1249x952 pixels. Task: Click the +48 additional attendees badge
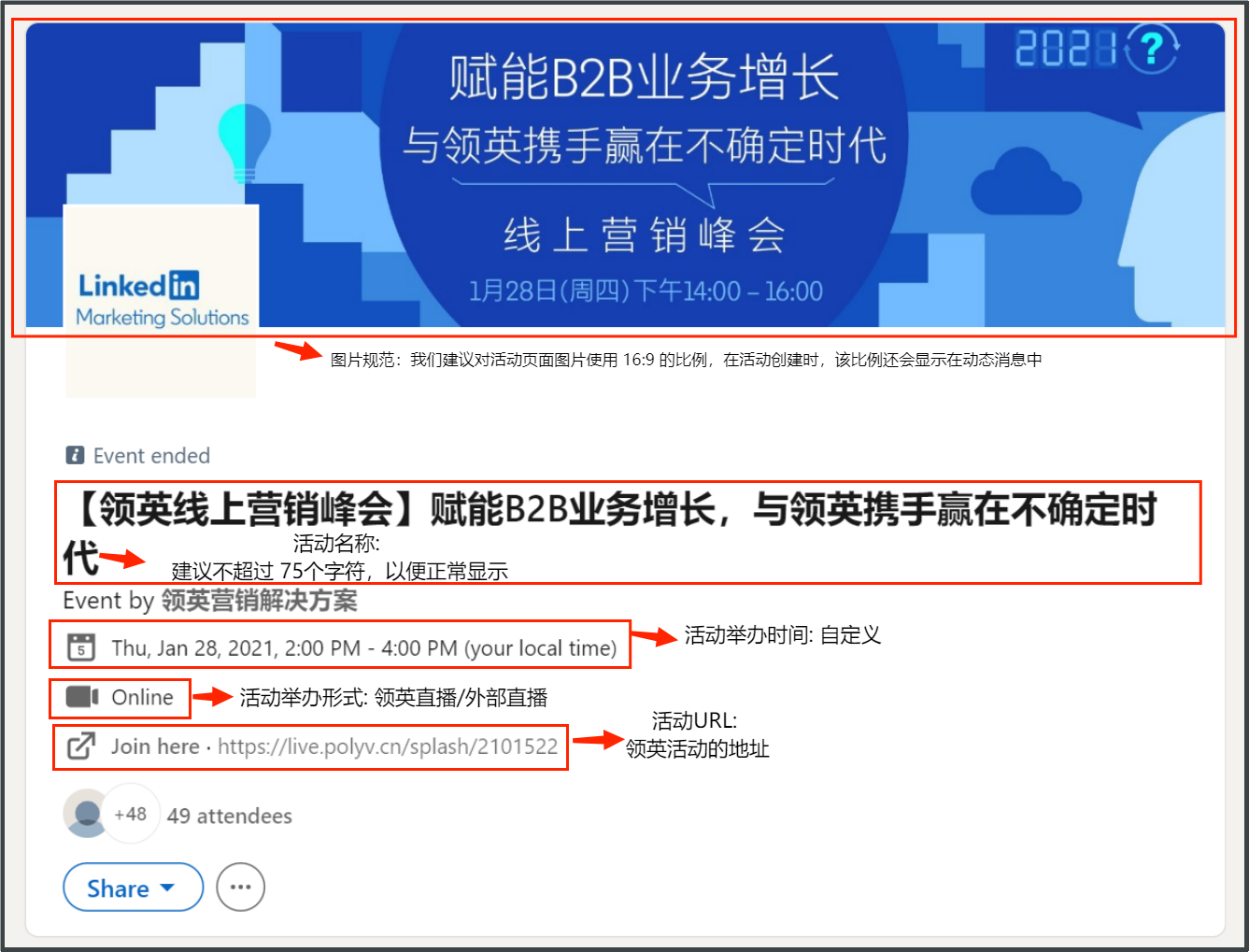131,814
